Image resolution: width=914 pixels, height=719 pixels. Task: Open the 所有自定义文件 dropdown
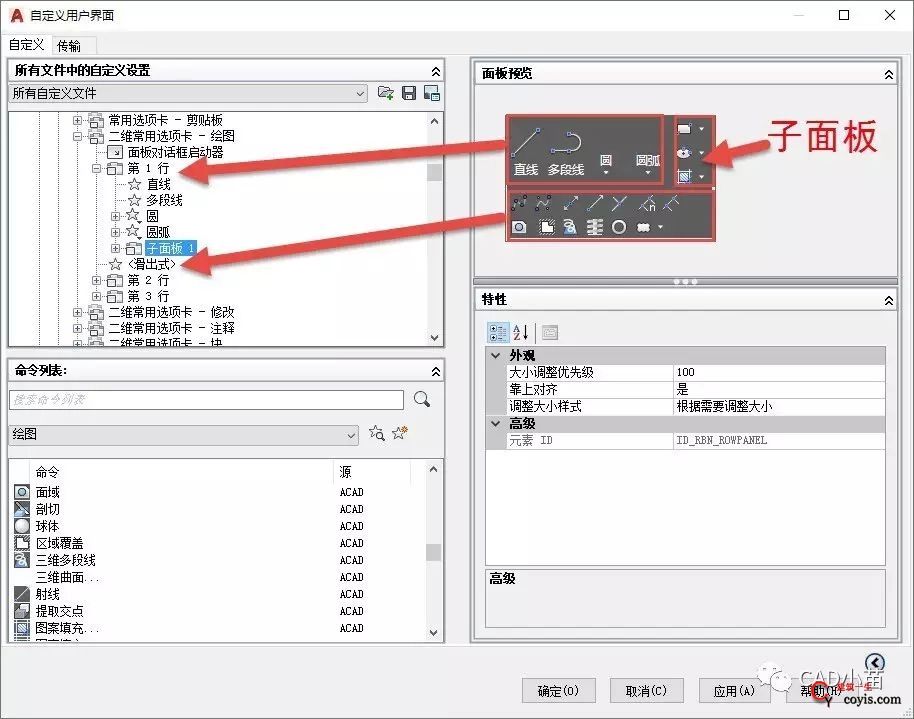coord(188,93)
